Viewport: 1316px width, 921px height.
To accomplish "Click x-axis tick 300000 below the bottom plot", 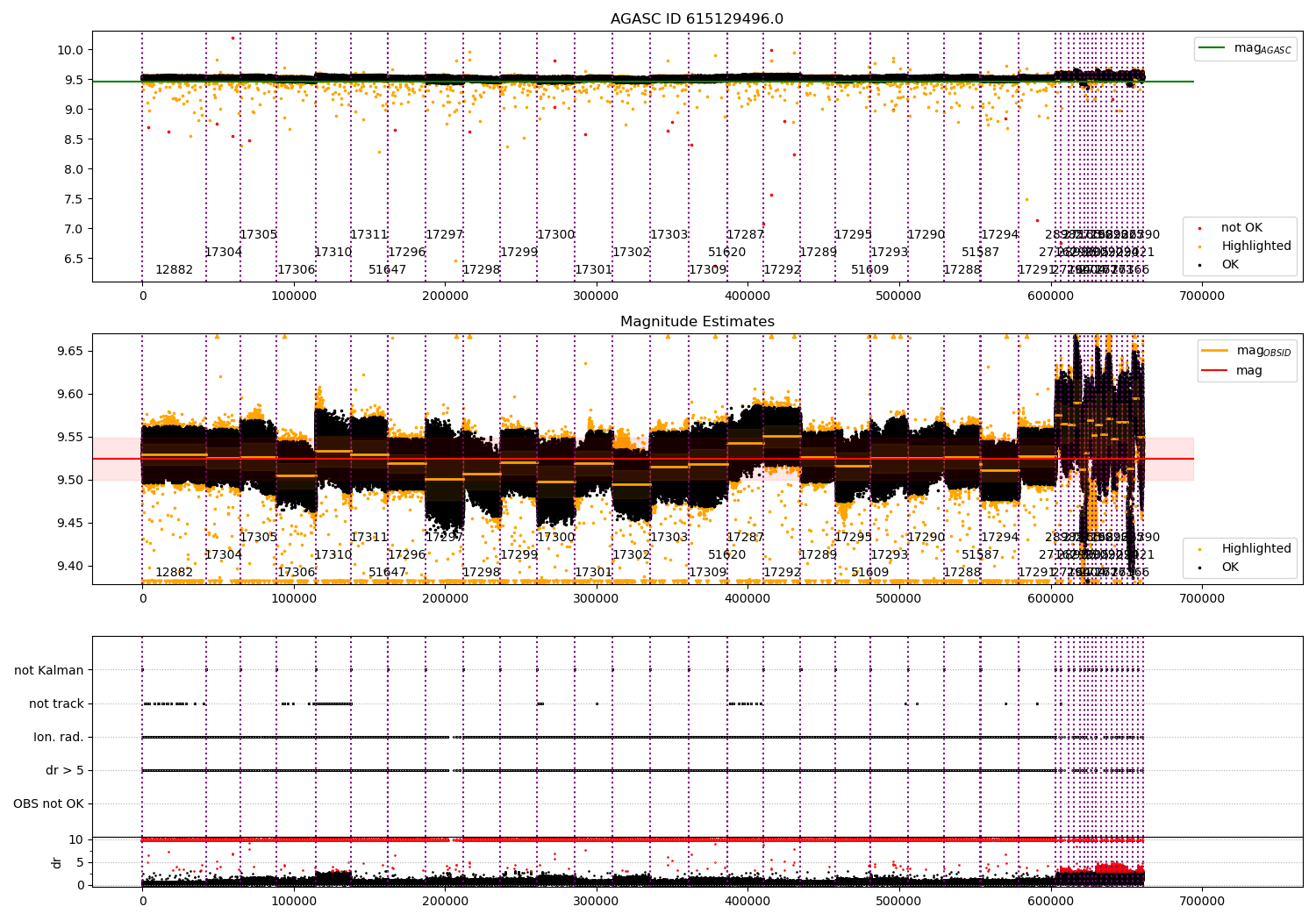I will 597,902.
